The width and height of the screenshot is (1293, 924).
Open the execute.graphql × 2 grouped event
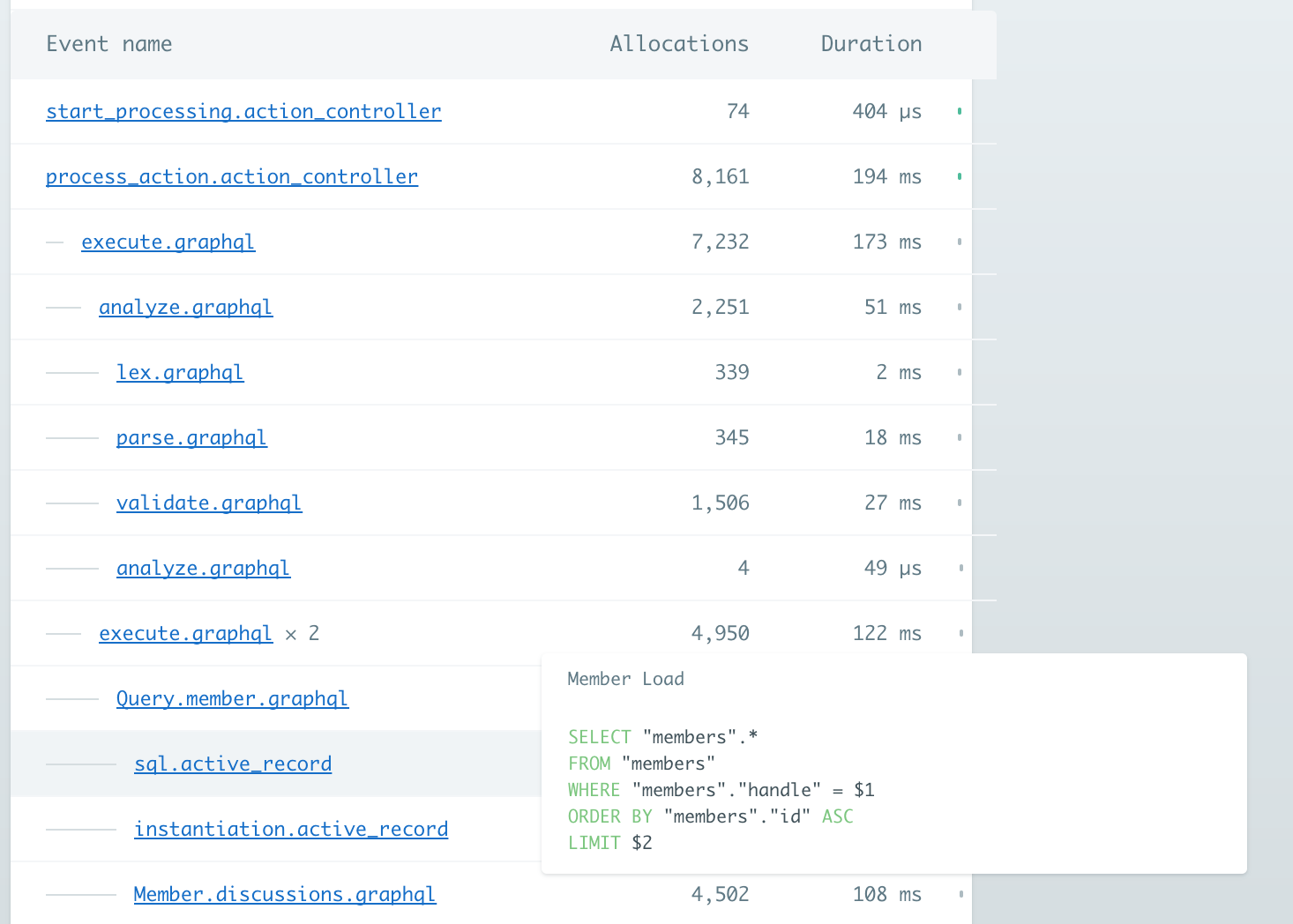(x=185, y=634)
